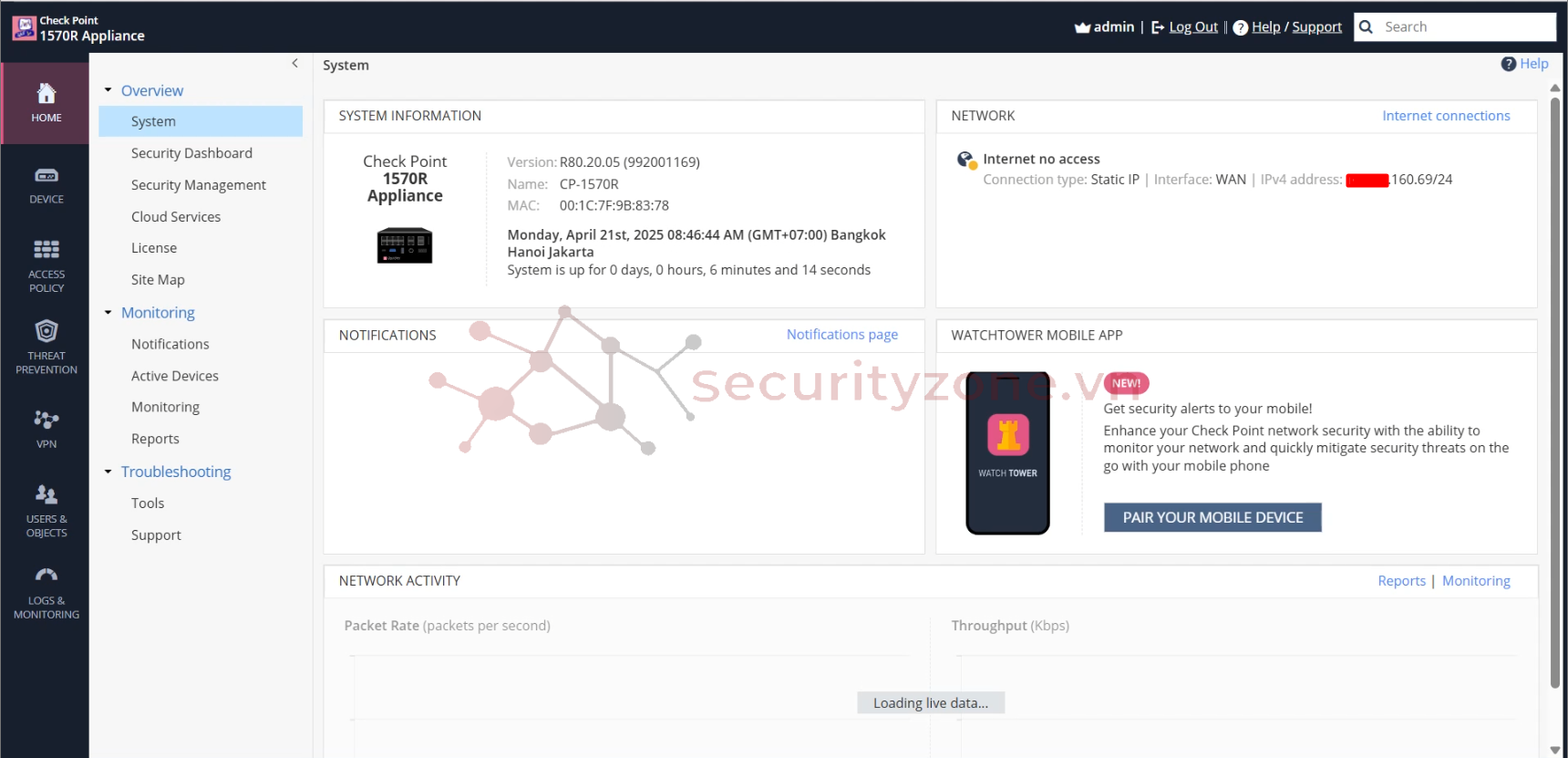Click the scrollbar down arrow

(1554, 750)
